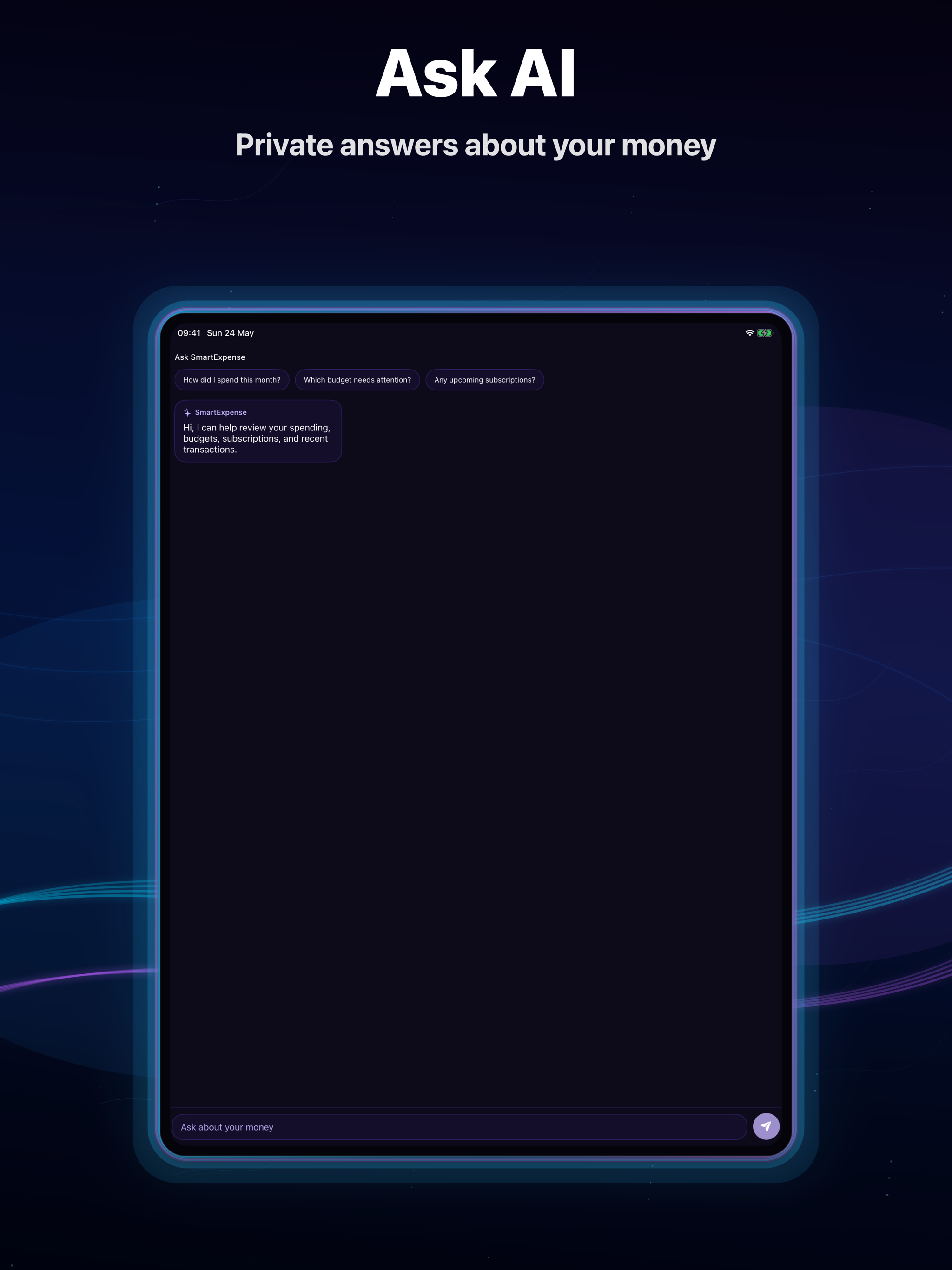Focus the 'Ask about your money' input field
952x1270 pixels.
tap(459, 1127)
